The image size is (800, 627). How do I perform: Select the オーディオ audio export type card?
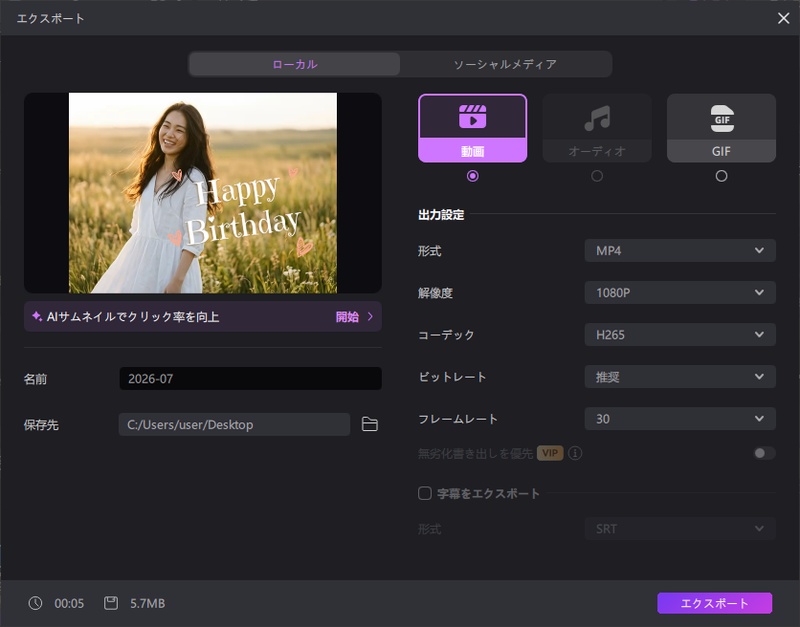coord(597,128)
